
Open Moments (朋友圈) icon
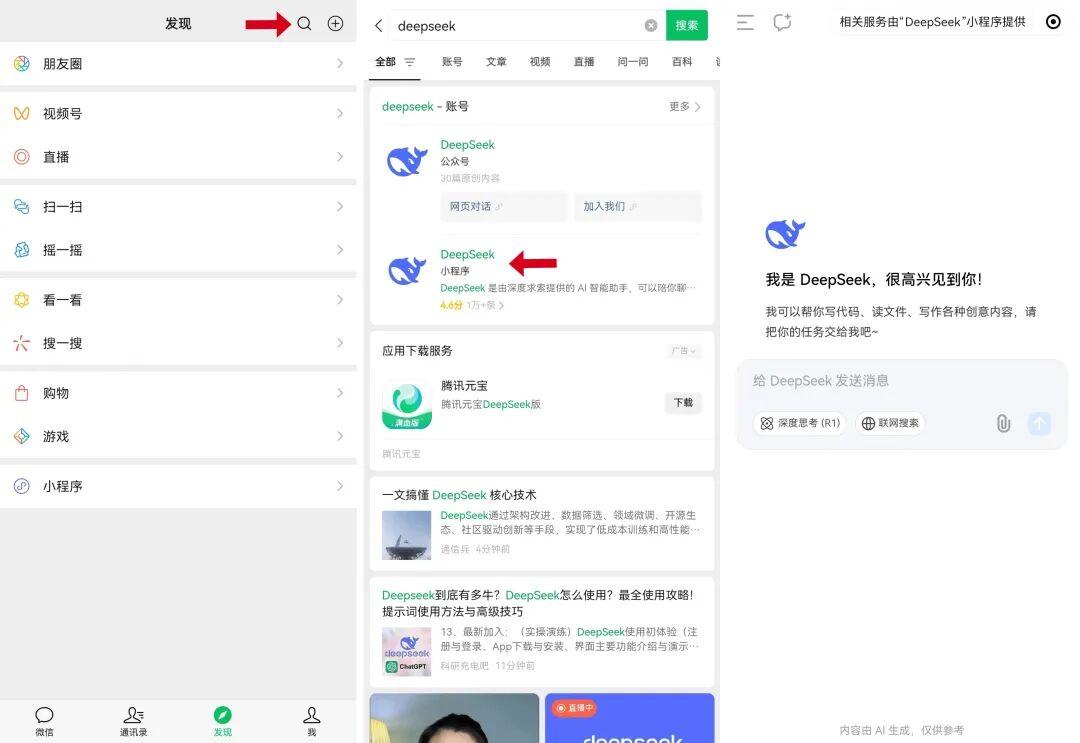pyautogui.click(x=22, y=64)
